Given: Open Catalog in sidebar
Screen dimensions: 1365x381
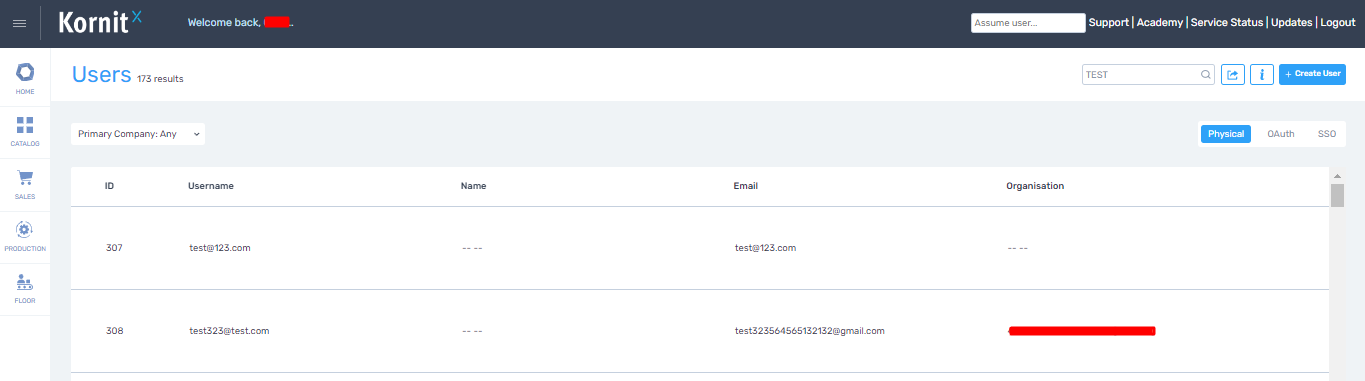Looking at the screenshot, I should point(25,131).
